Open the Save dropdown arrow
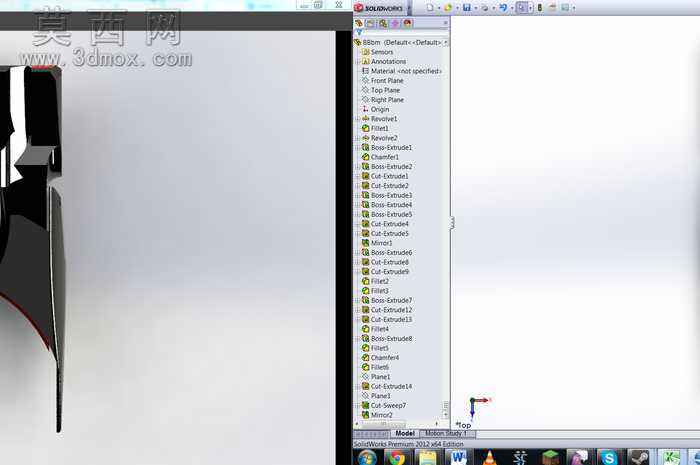Screen dimensions: 700x465 pos(475,8)
